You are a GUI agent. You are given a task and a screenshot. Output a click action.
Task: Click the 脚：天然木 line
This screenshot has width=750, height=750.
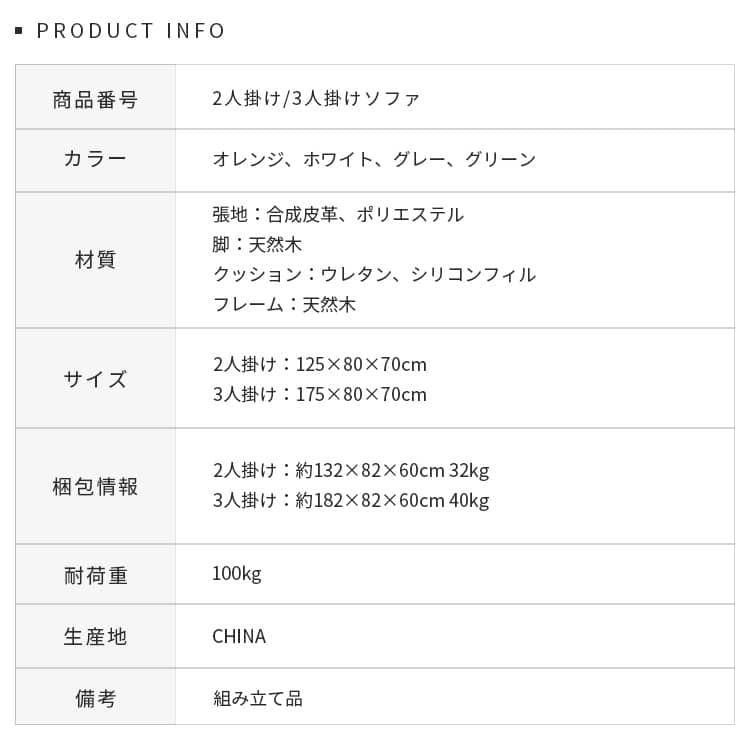(x=257, y=245)
